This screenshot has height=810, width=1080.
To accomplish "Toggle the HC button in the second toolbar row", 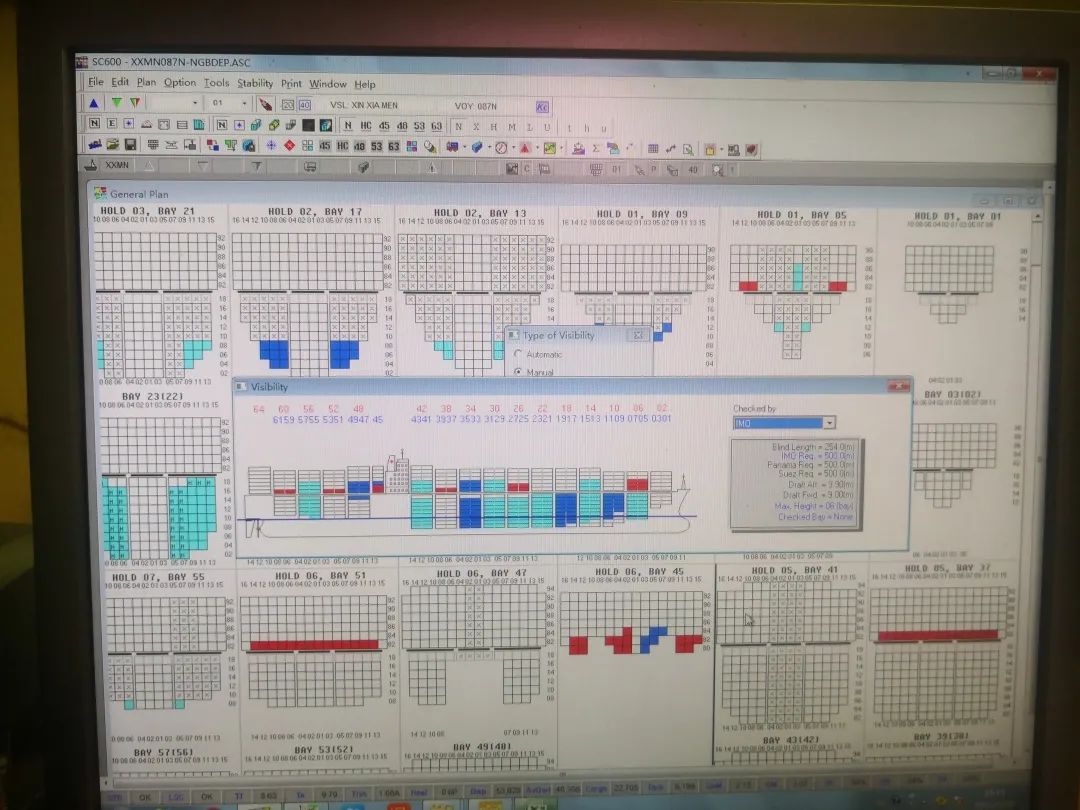I will (366, 125).
